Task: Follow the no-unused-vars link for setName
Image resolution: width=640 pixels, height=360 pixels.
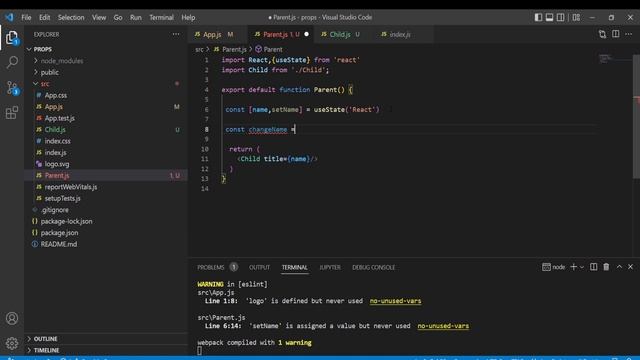Action: coord(443,326)
